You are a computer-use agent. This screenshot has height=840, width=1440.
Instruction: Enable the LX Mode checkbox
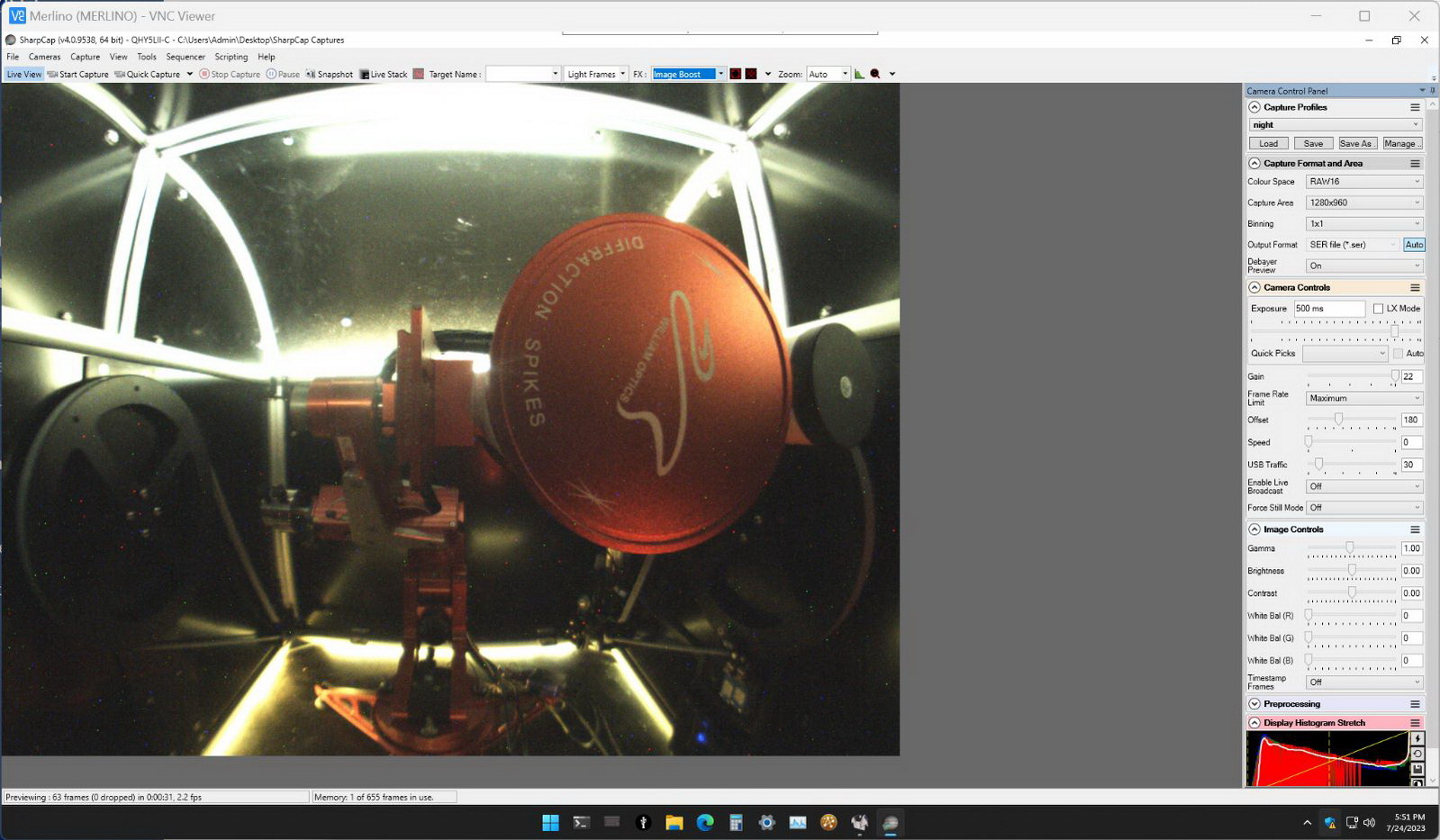tap(1378, 309)
